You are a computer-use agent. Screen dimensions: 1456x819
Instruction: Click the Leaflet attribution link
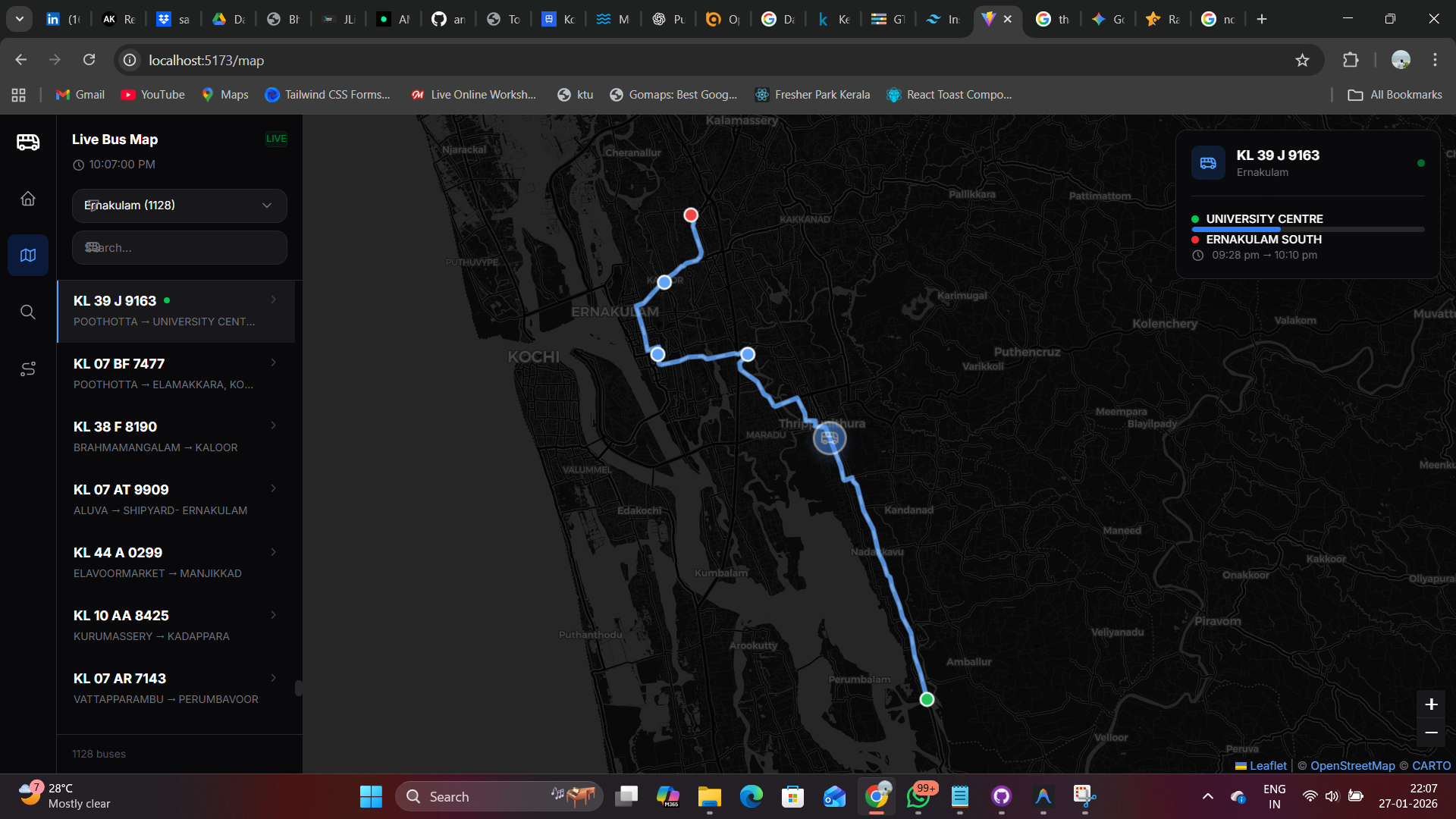point(1267,766)
